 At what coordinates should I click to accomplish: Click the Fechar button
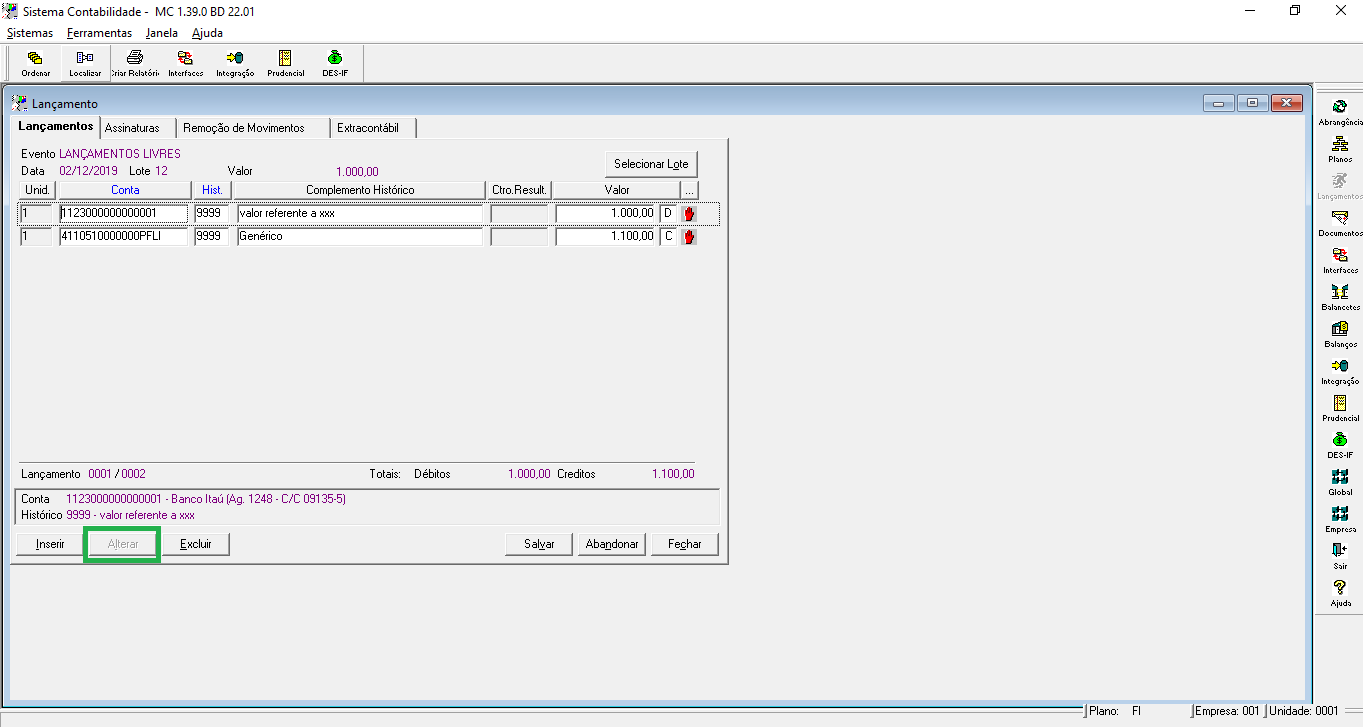pos(685,544)
